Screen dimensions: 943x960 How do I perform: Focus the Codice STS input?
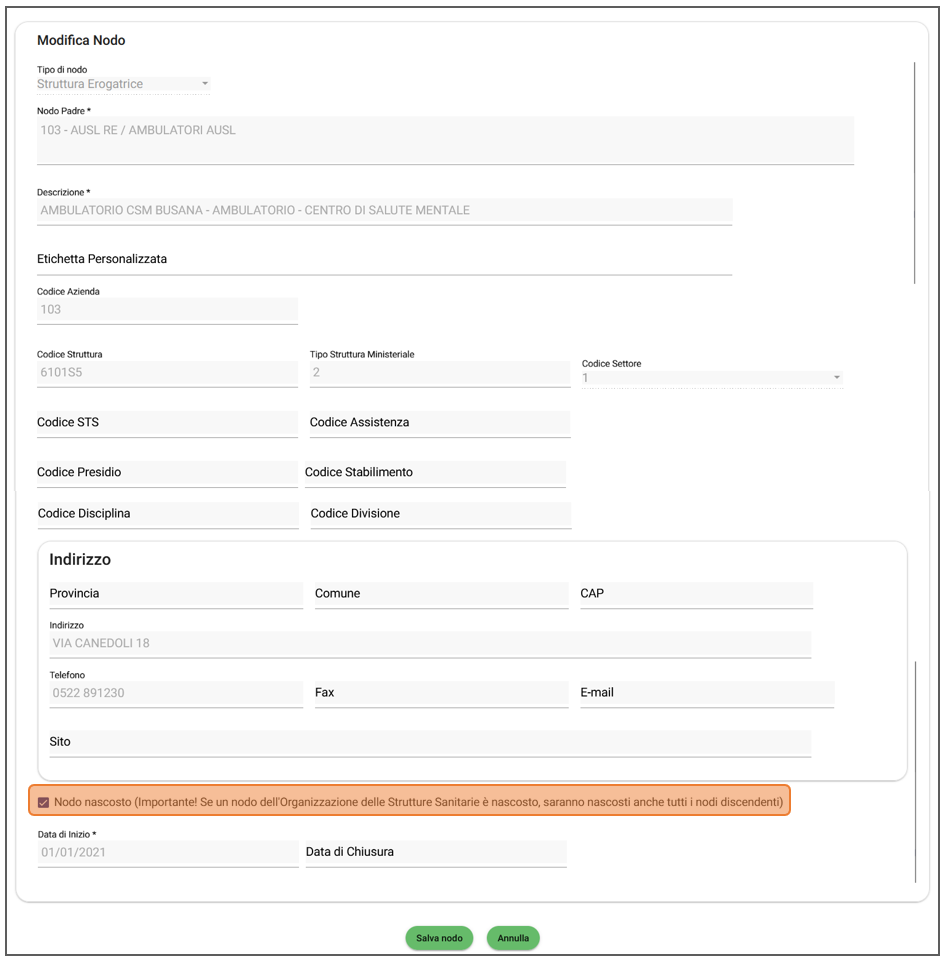167,423
